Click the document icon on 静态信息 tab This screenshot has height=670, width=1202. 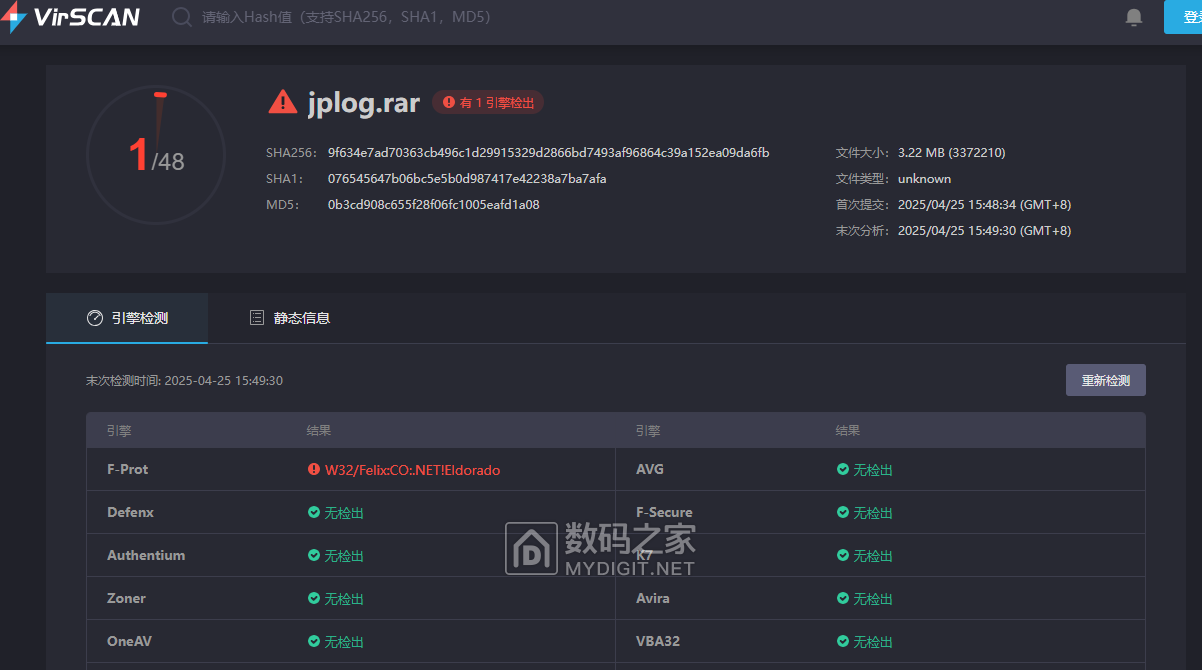257,318
